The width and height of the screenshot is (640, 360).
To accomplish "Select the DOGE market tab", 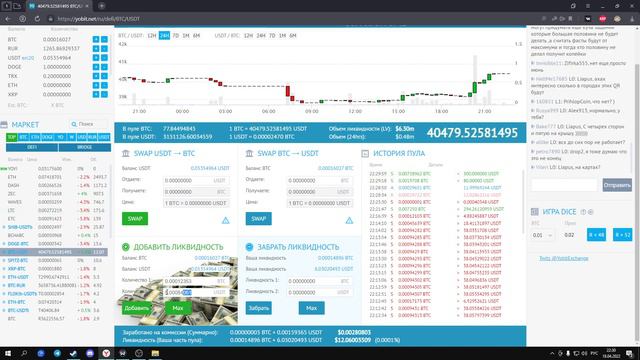I will coord(47,137).
